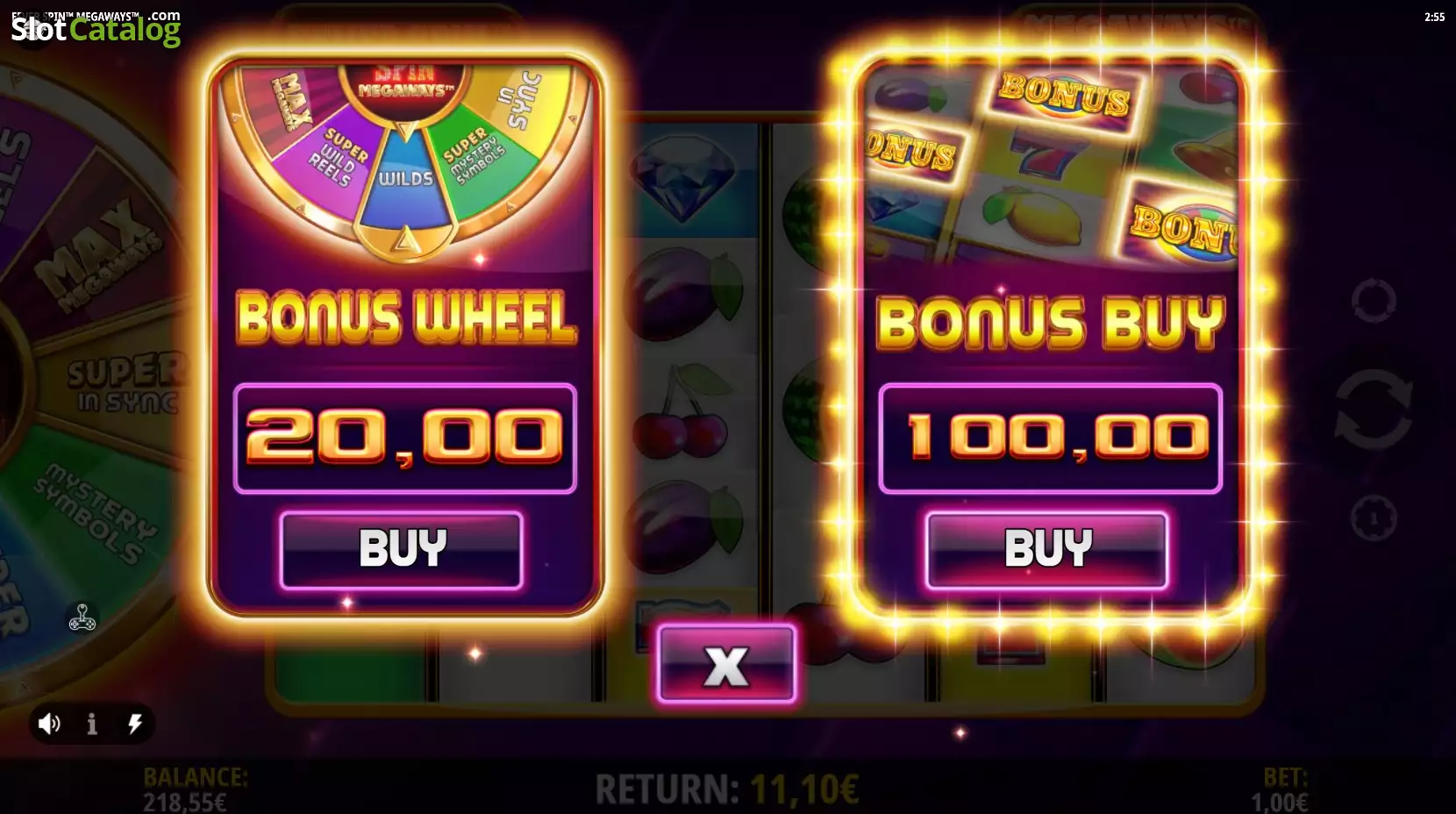Click the Bonus Buy reels illustration
1456x814 pixels.
click(x=1050, y=161)
